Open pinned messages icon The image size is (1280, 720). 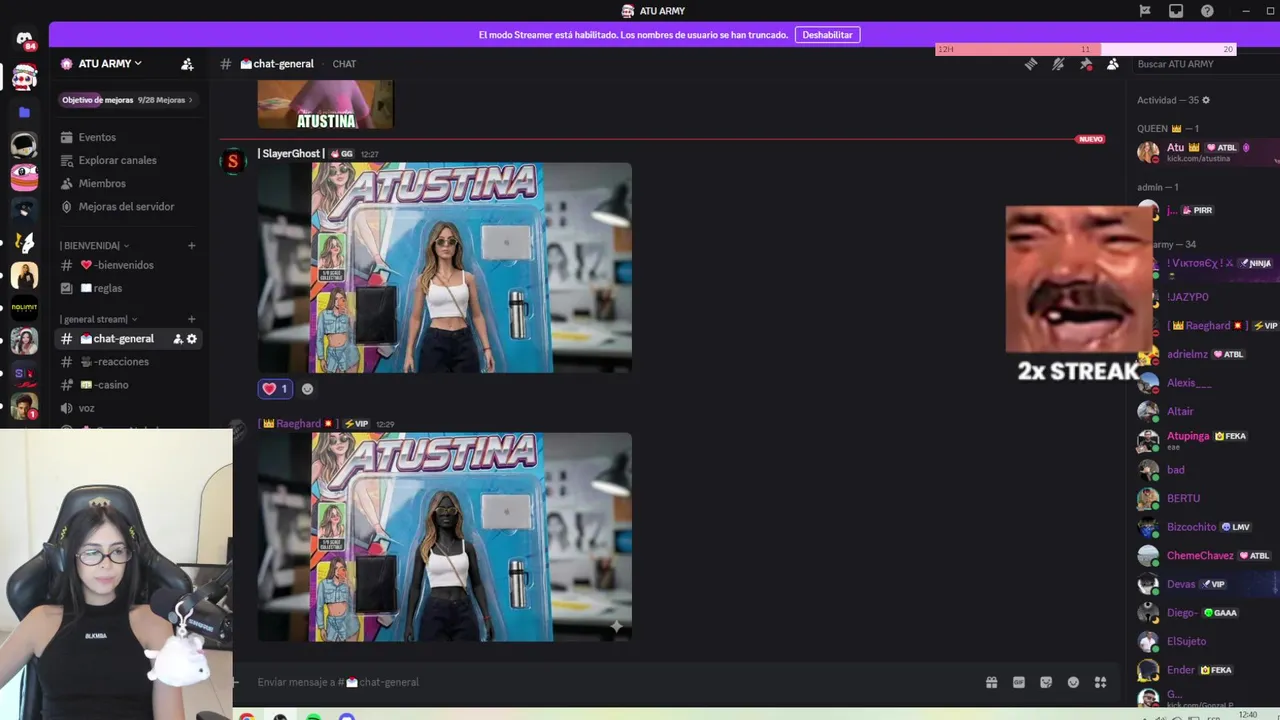pos(1085,64)
